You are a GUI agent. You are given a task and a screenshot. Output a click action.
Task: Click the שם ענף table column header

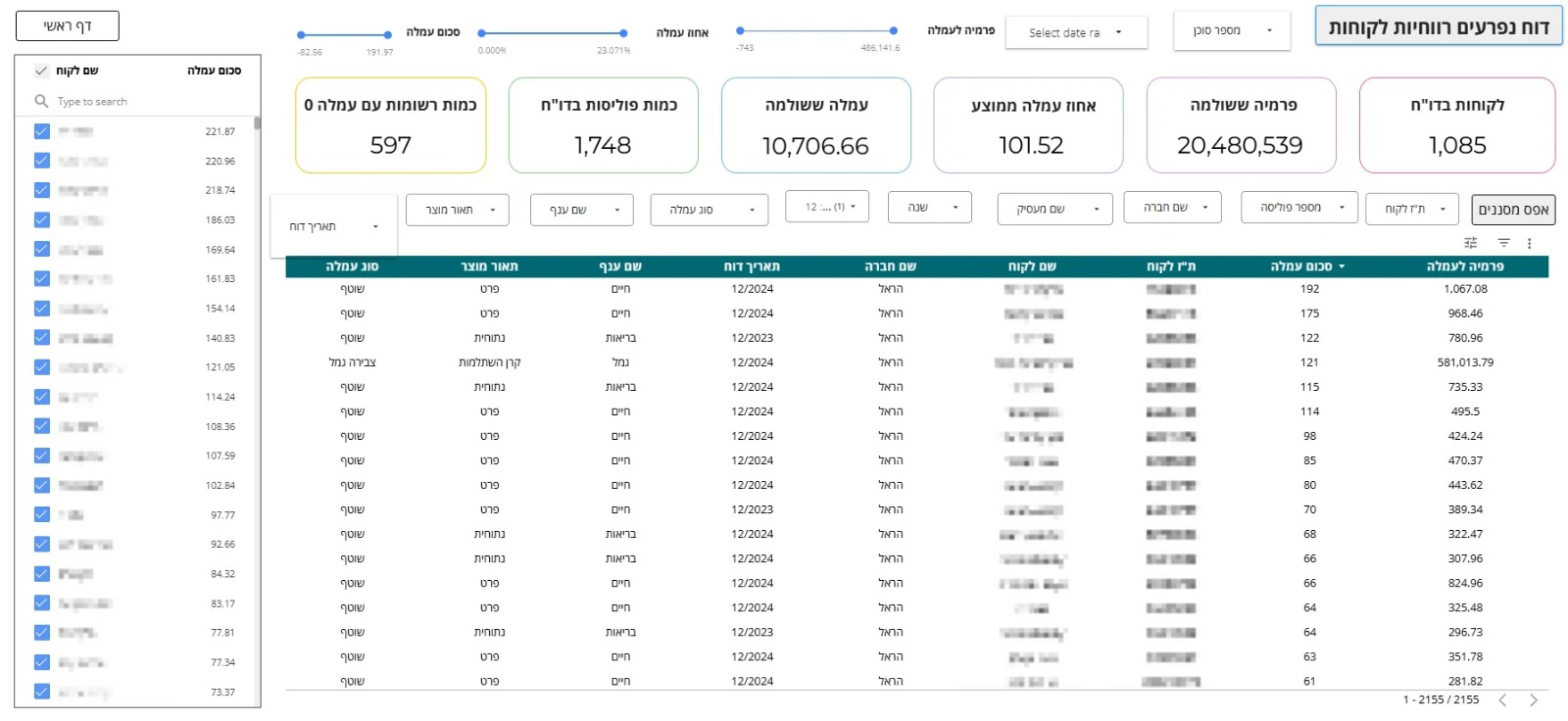click(x=620, y=266)
